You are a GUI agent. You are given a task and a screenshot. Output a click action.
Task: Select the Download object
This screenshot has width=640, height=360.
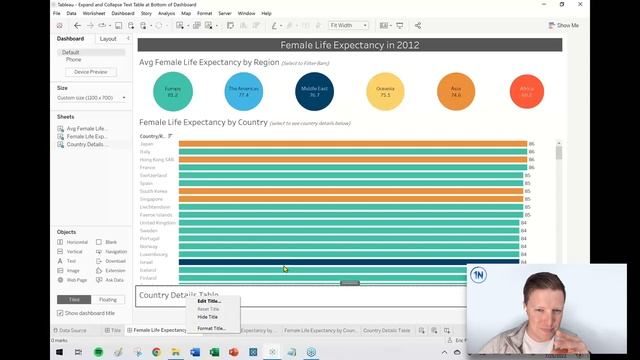click(111, 261)
